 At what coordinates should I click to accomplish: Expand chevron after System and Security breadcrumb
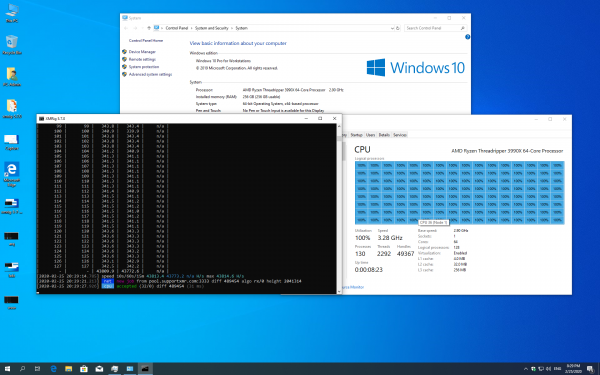(232, 28)
